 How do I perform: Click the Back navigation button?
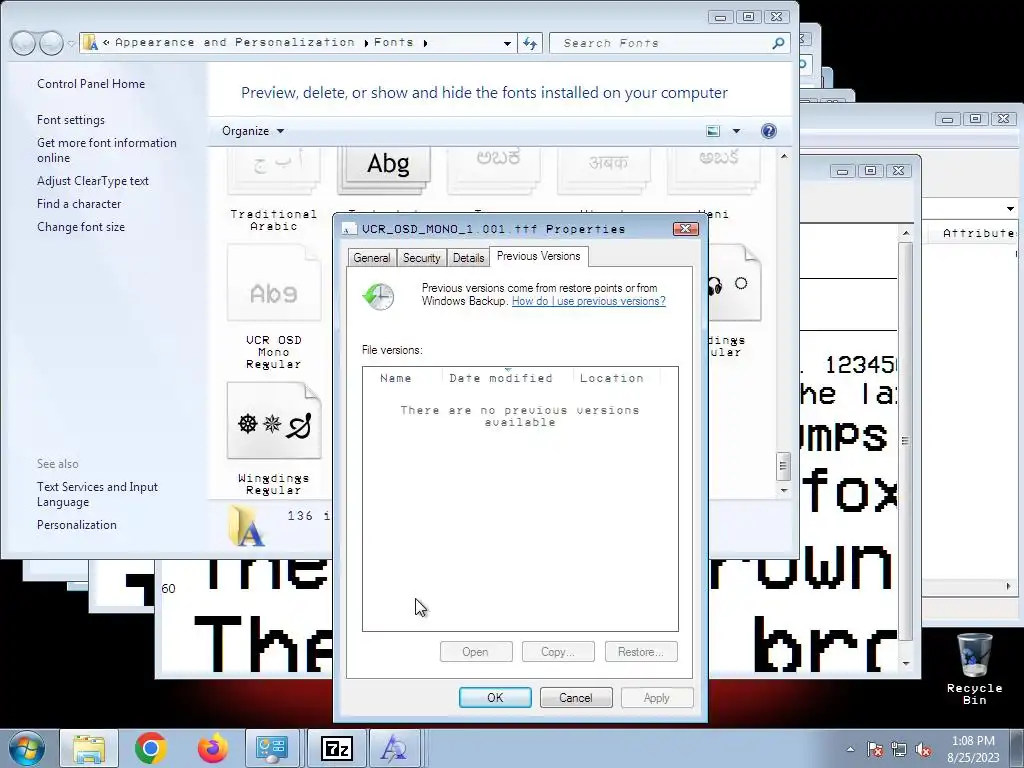[x=24, y=43]
